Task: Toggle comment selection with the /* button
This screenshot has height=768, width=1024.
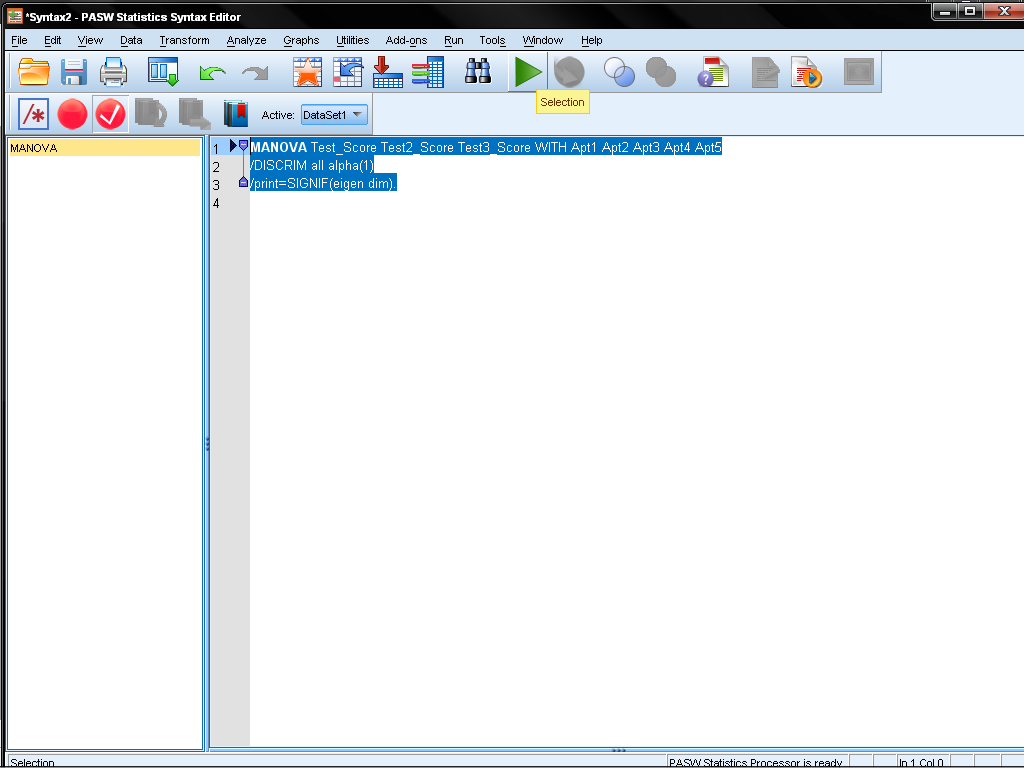Action: click(x=34, y=115)
